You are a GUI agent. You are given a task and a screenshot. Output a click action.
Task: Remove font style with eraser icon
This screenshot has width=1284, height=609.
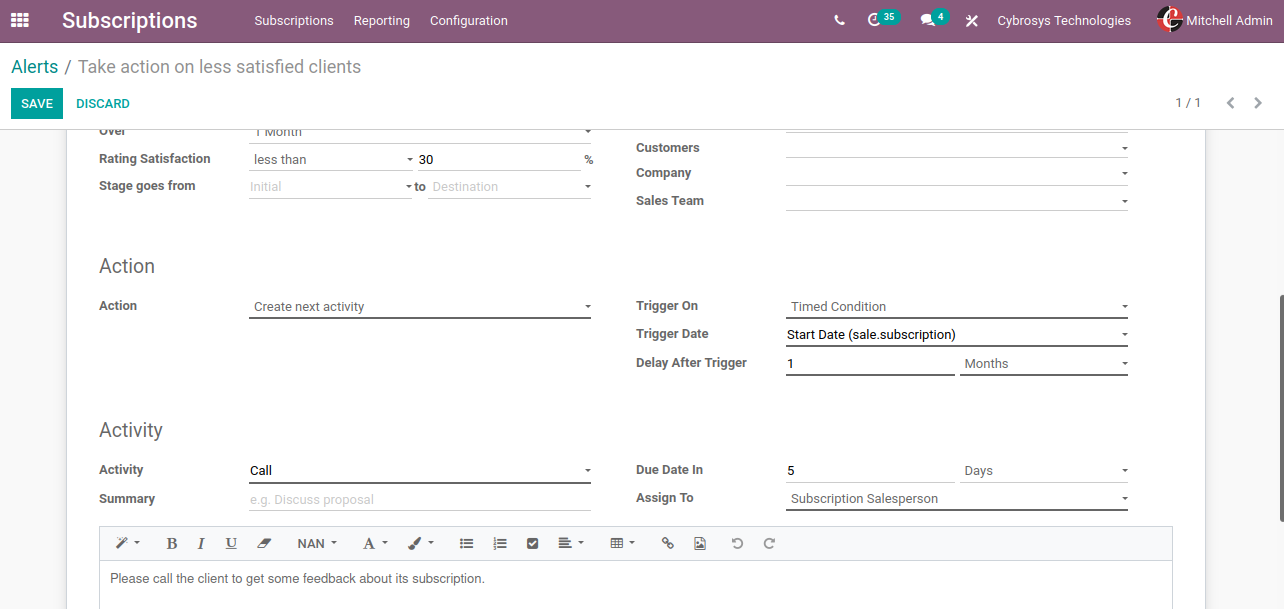[x=264, y=543]
